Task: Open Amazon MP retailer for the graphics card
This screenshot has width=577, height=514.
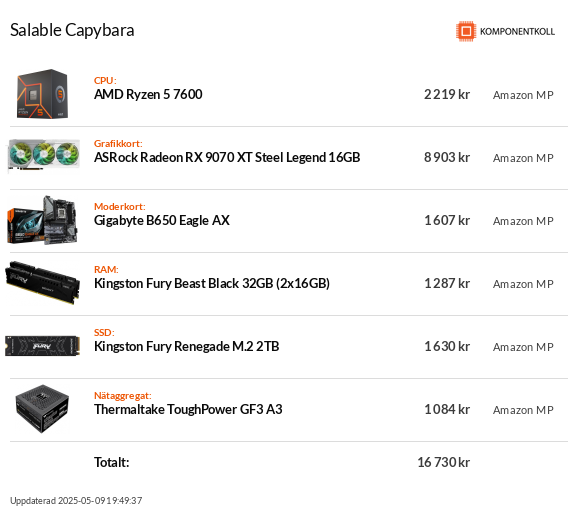Action: (x=523, y=158)
